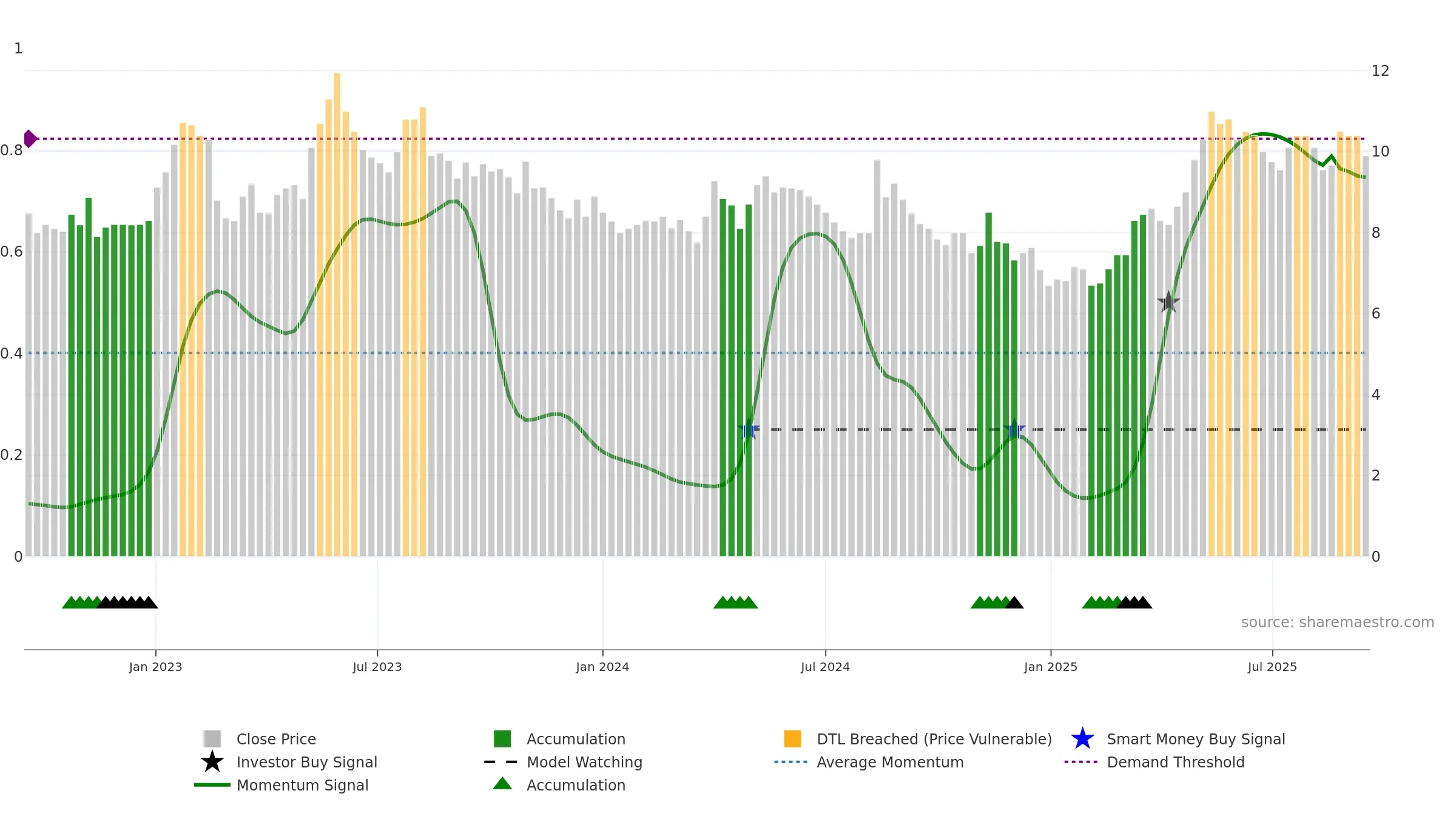
Task: Click the Model Watching dashed line legend icon
Action: click(x=501, y=762)
